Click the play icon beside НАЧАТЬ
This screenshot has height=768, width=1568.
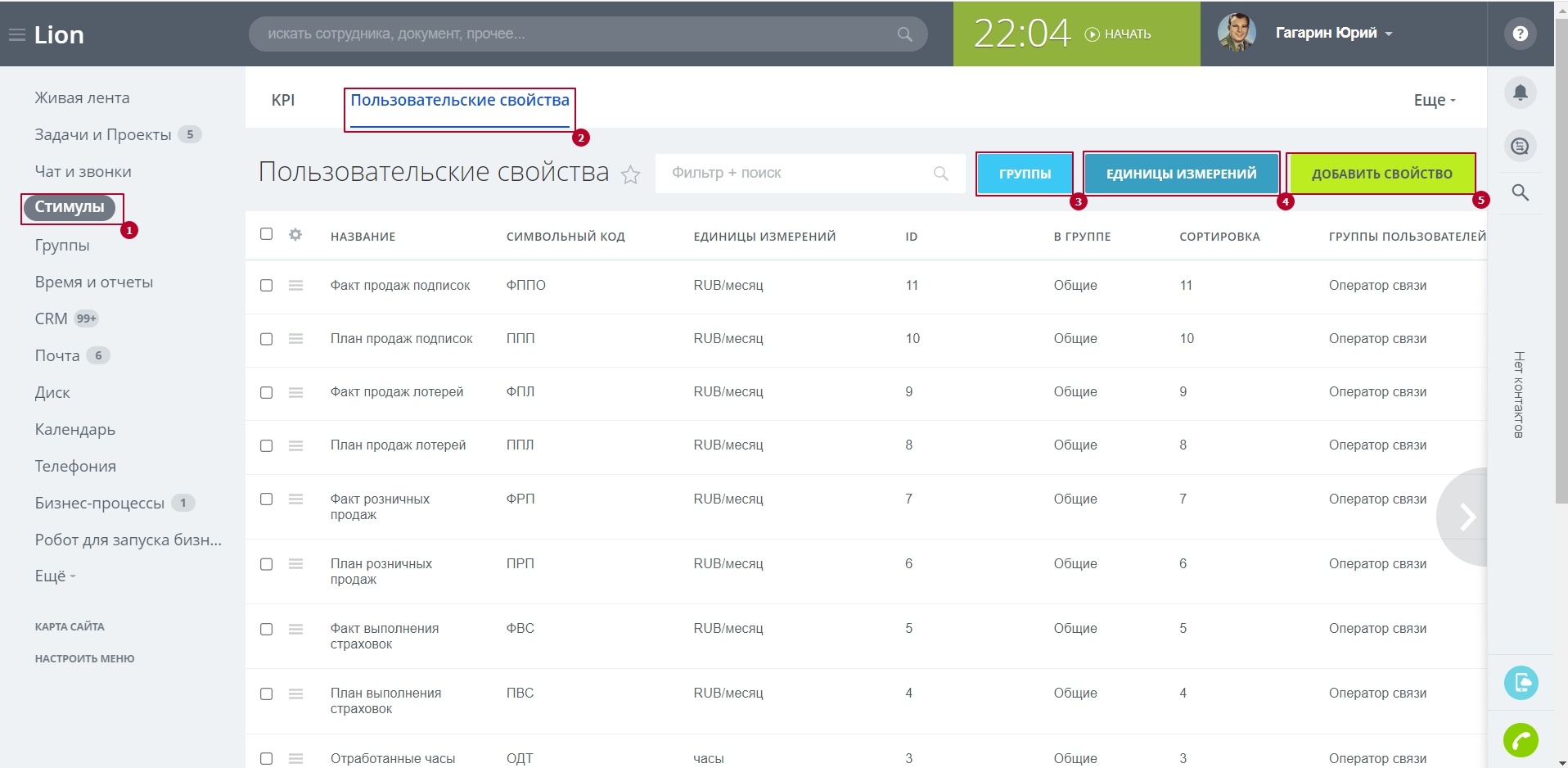[x=1092, y=34]
